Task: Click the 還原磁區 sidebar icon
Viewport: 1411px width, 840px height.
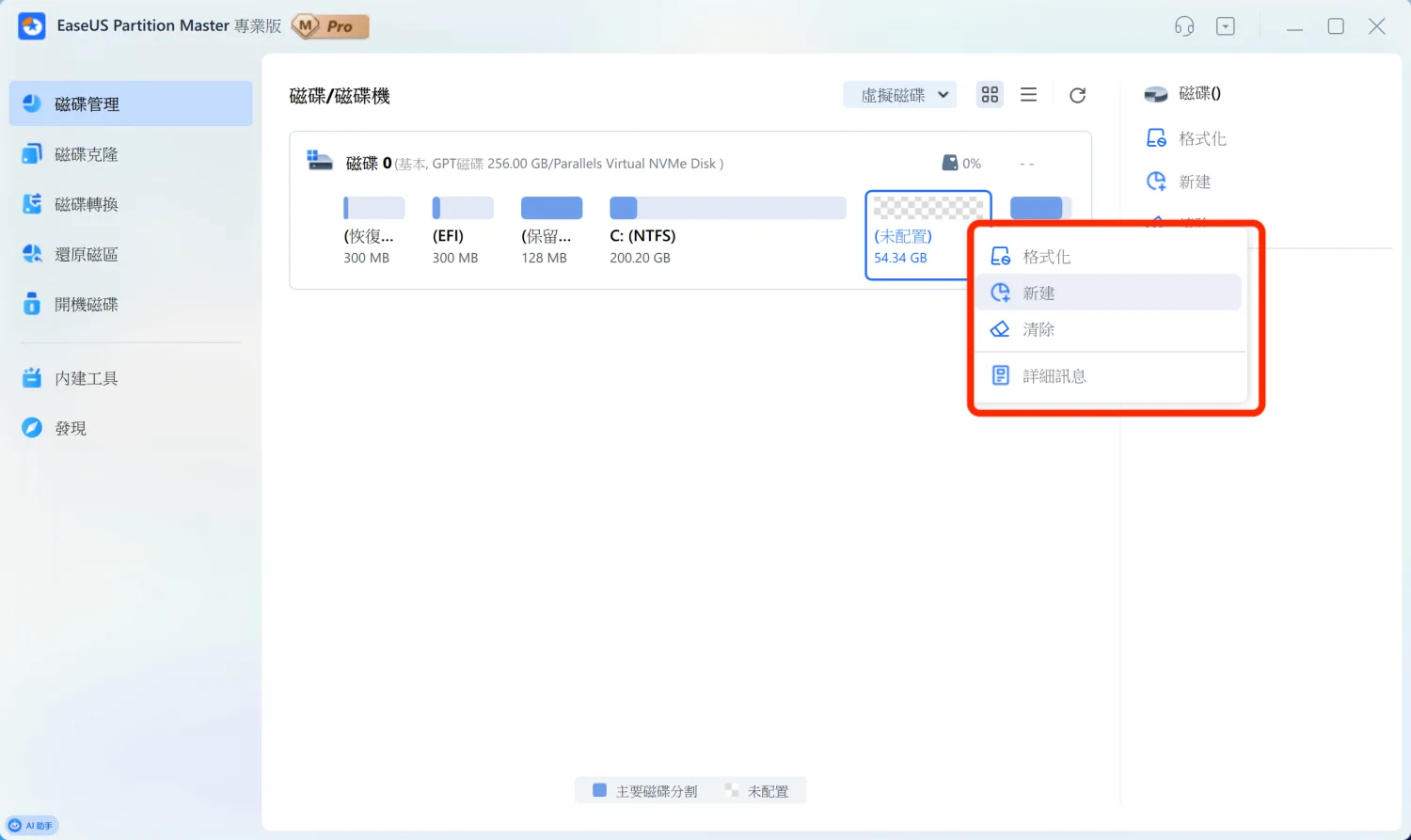Action: tap(32, 253)
